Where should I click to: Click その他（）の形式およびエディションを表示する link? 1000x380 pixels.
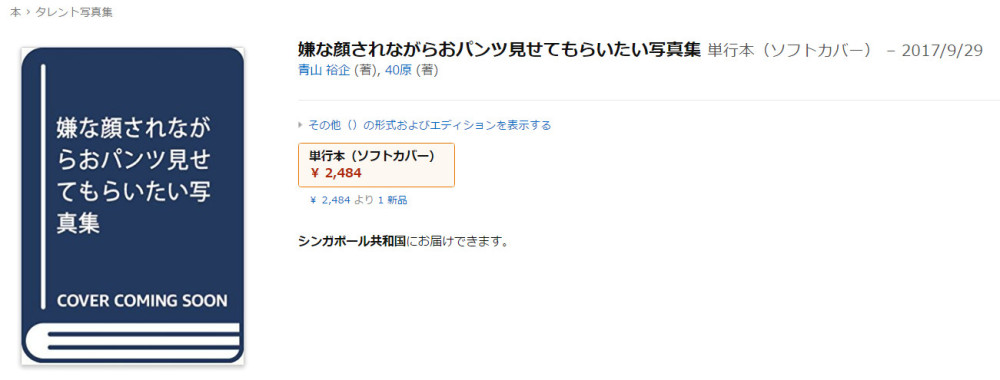[430, 125]
